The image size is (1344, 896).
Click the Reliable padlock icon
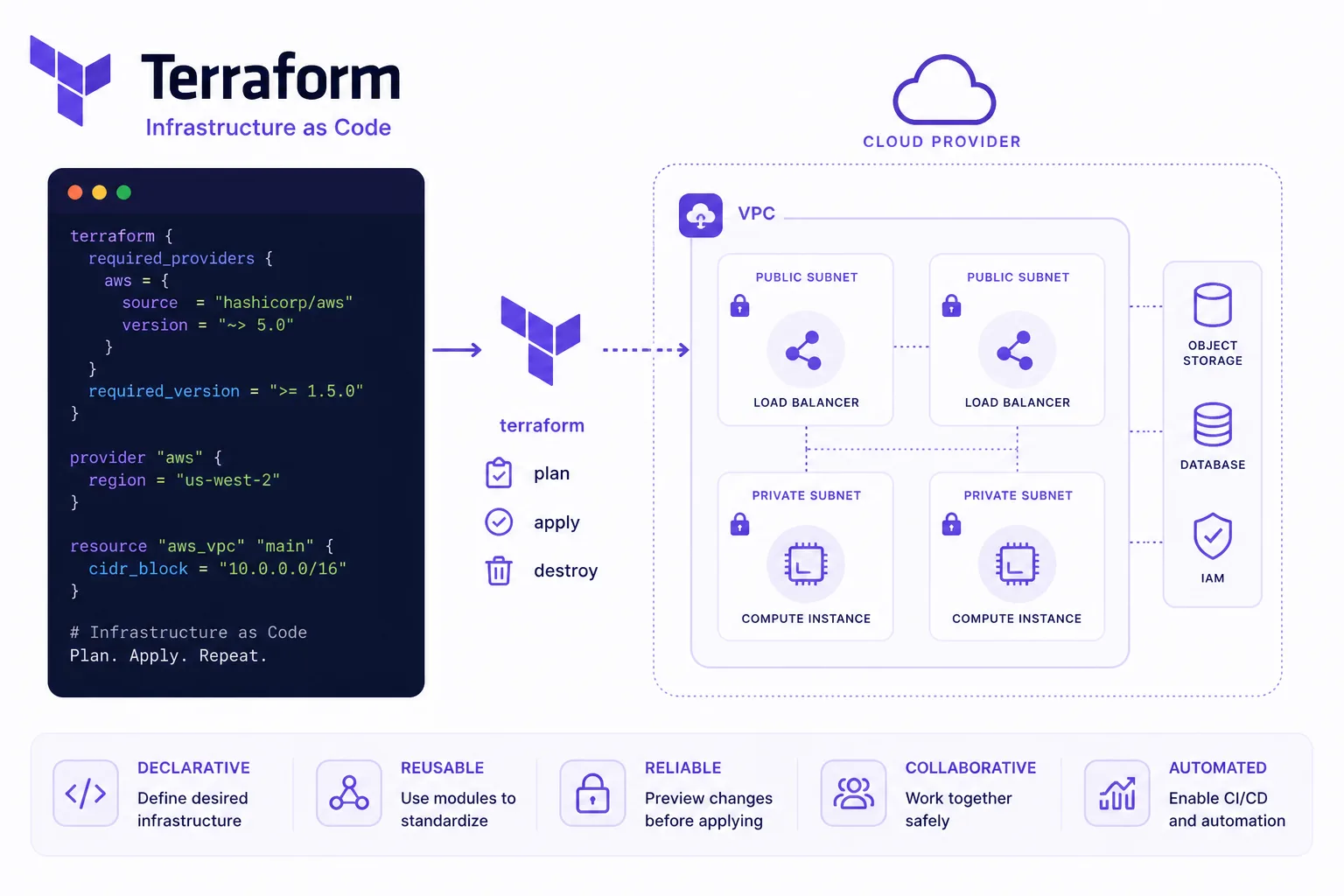pyautogui.click(x=593, y=794)
